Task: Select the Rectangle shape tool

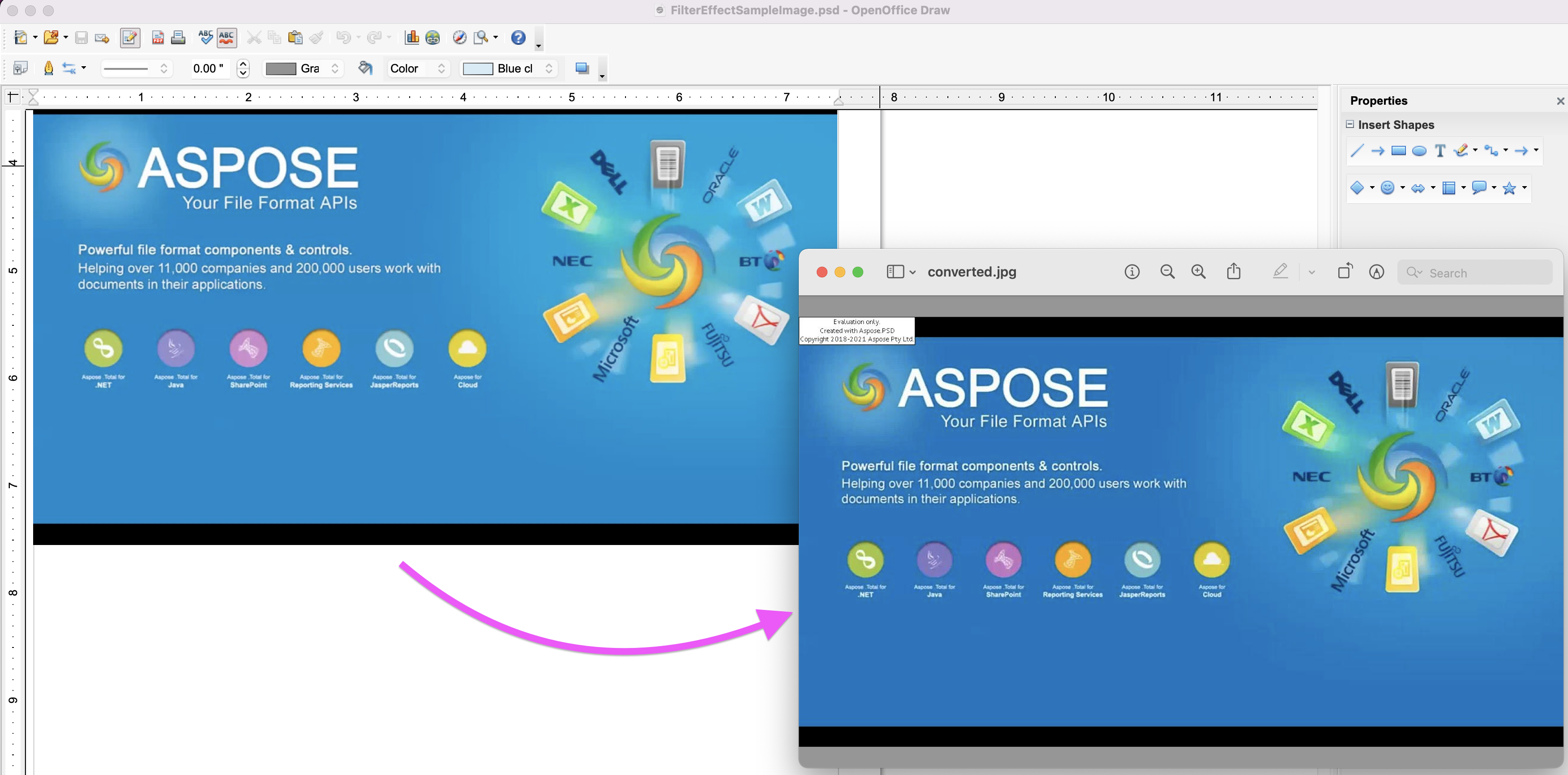Action: (x=1399, y=151)
